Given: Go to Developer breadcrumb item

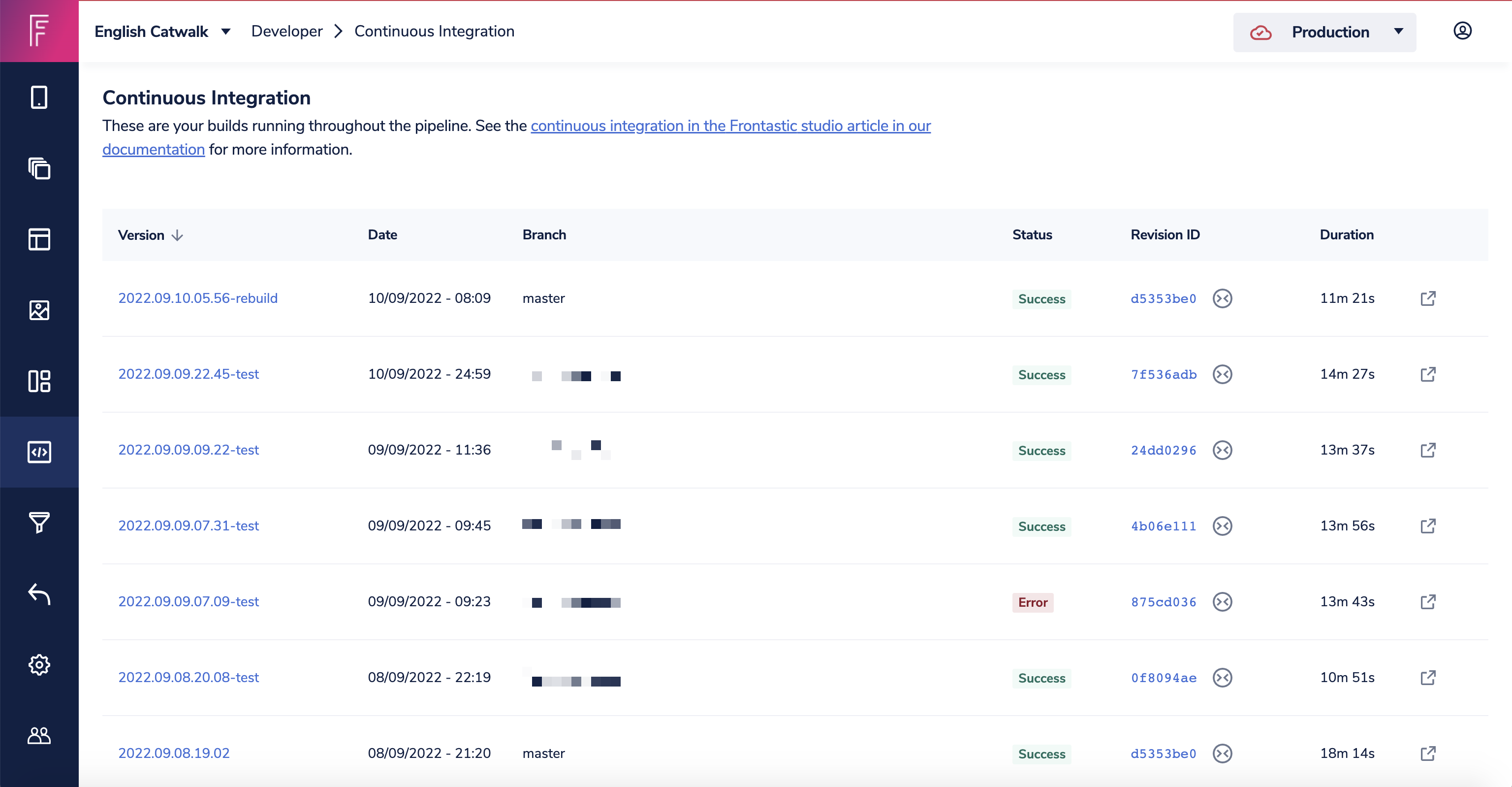Looking at the screenshot, I should tap(286, 31).
